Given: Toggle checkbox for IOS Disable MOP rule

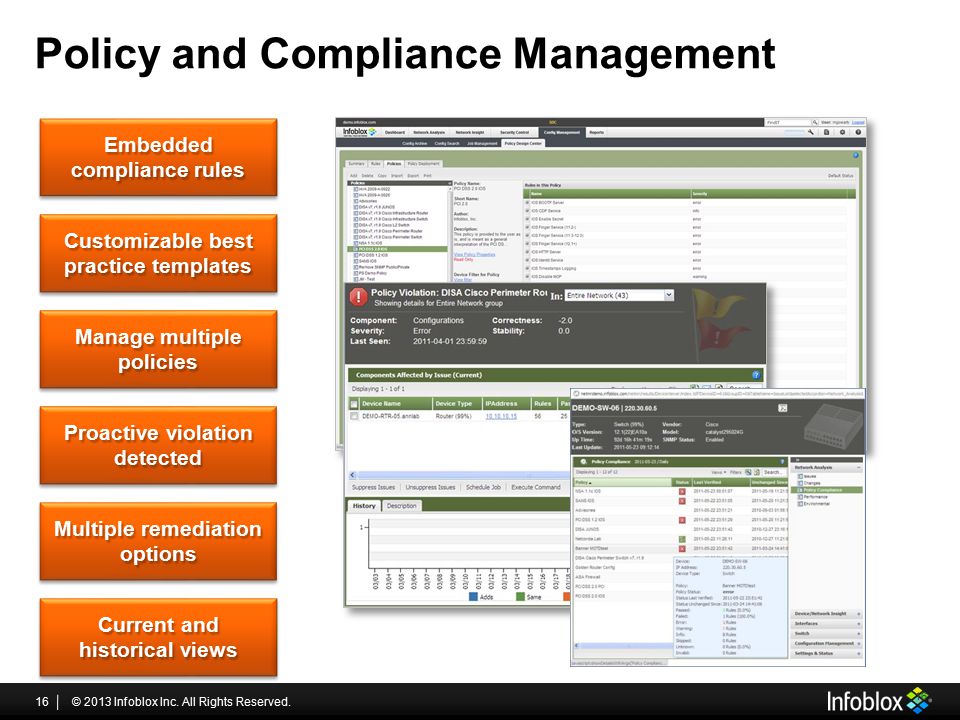Looking at the screenshot, I should [x=527, y=276].
